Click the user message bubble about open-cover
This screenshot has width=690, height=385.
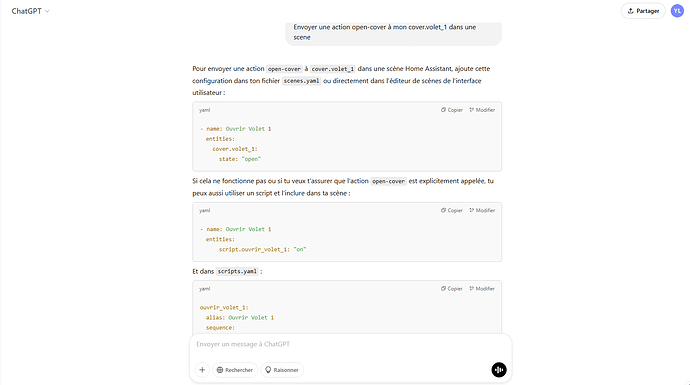(x=393, y=32)
